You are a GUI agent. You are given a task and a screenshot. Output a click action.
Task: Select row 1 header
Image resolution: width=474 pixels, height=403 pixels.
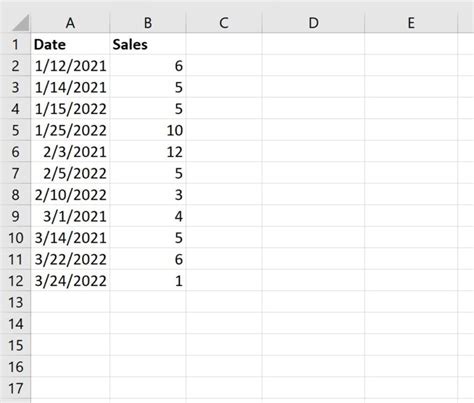pyautogui.click(x=15, y=44)
